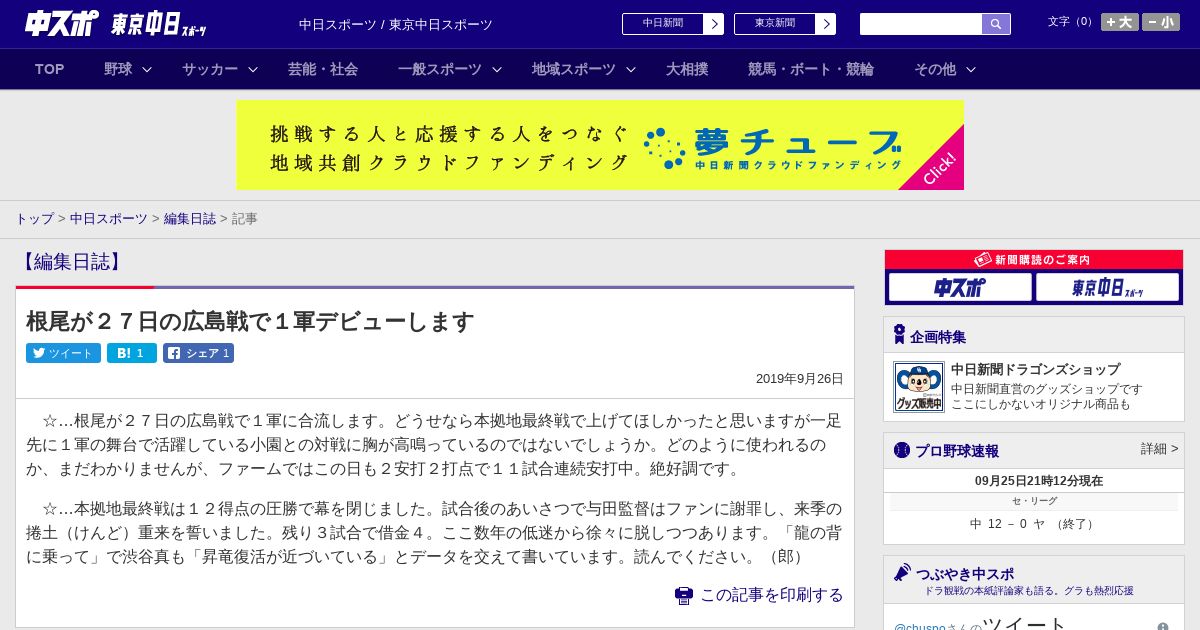
Task: Open the 芸能・社会 menu item
Action: pos(323,69)
